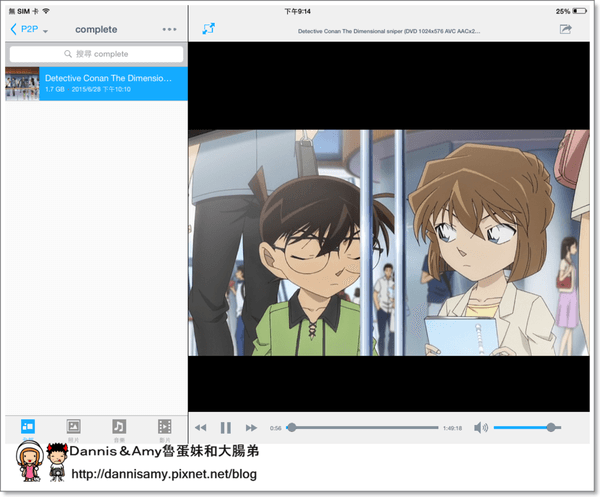
Task: Click the complete folder title
Action: (x=96, y=29)
